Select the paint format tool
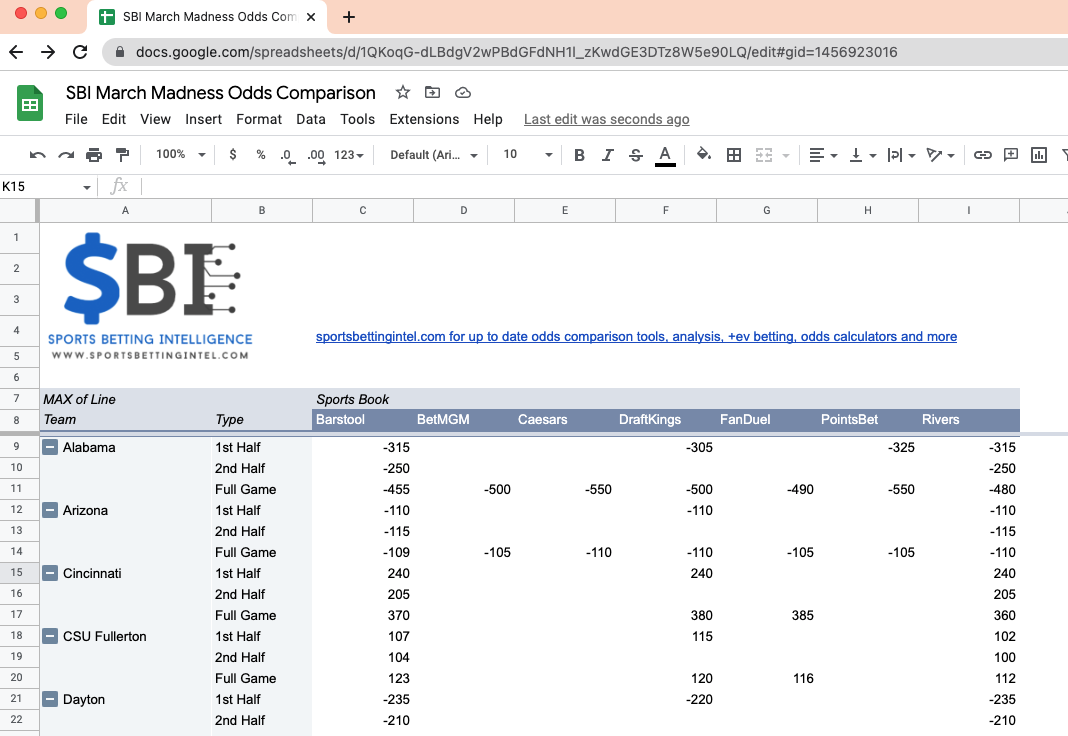This screenshot has width=1068, height=736. tap(122, 155)
